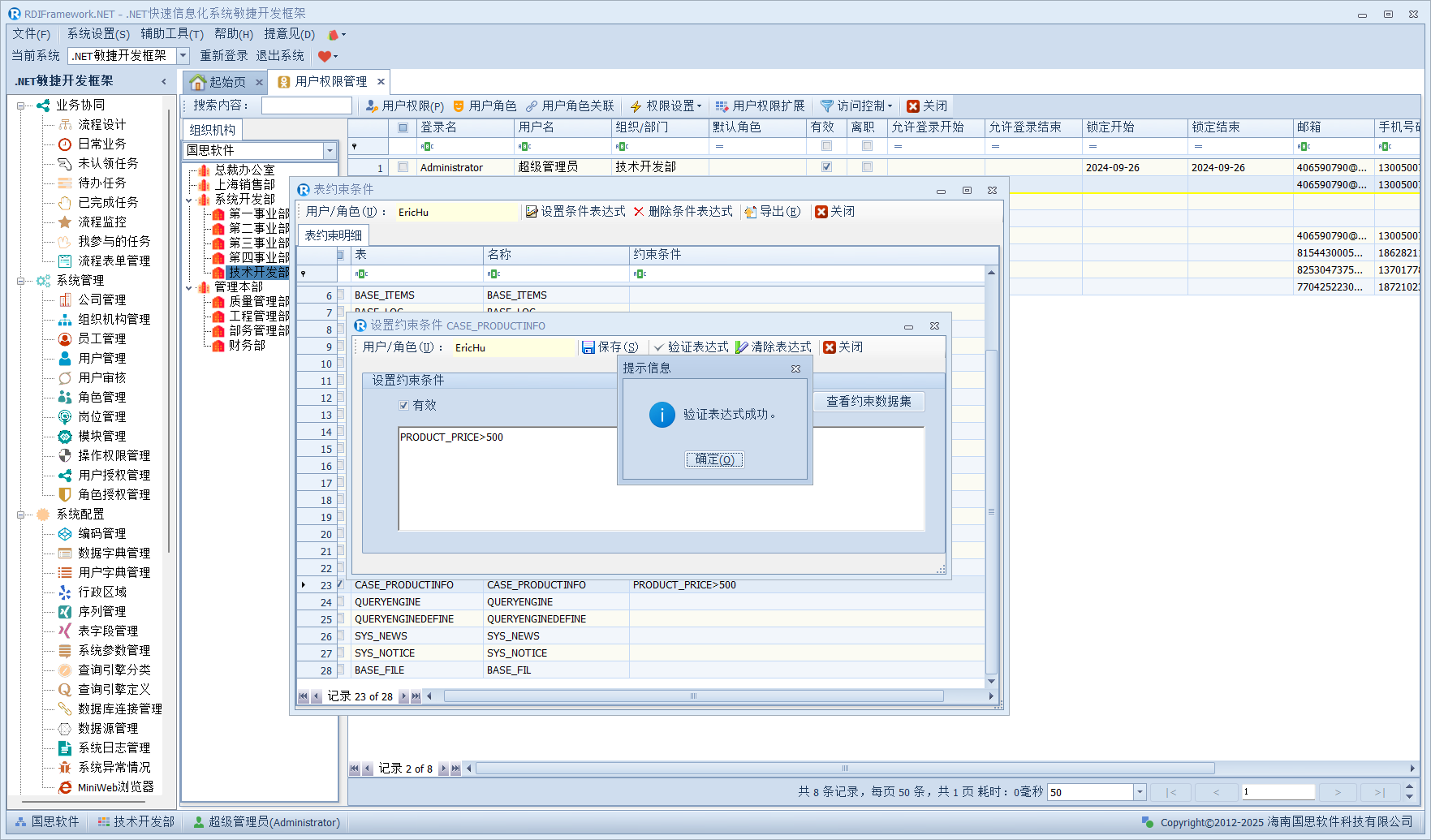Click the MiniWeb browser icon in sidebar
1431x840 pixels.
65,787
